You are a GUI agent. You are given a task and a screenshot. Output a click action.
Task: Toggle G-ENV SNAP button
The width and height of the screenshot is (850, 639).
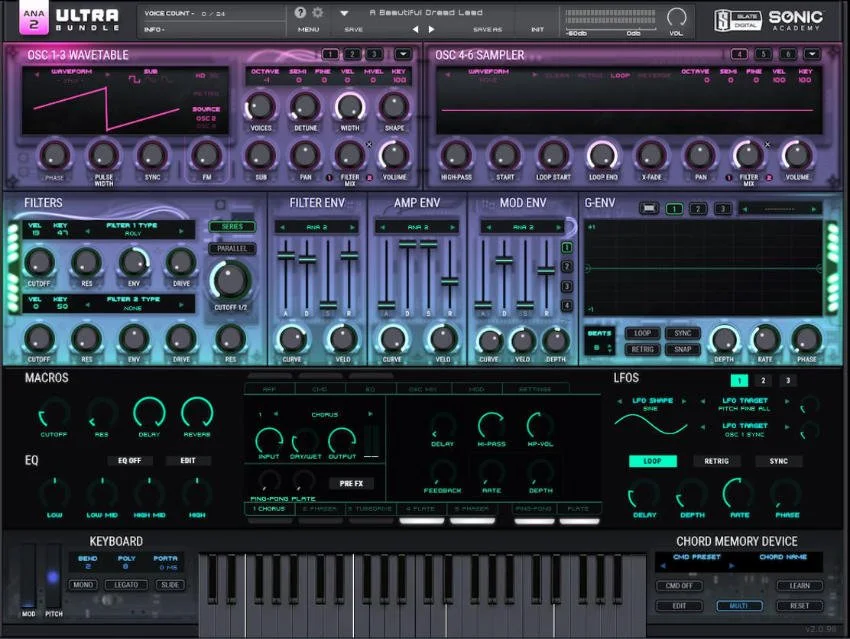click(682, 350)
